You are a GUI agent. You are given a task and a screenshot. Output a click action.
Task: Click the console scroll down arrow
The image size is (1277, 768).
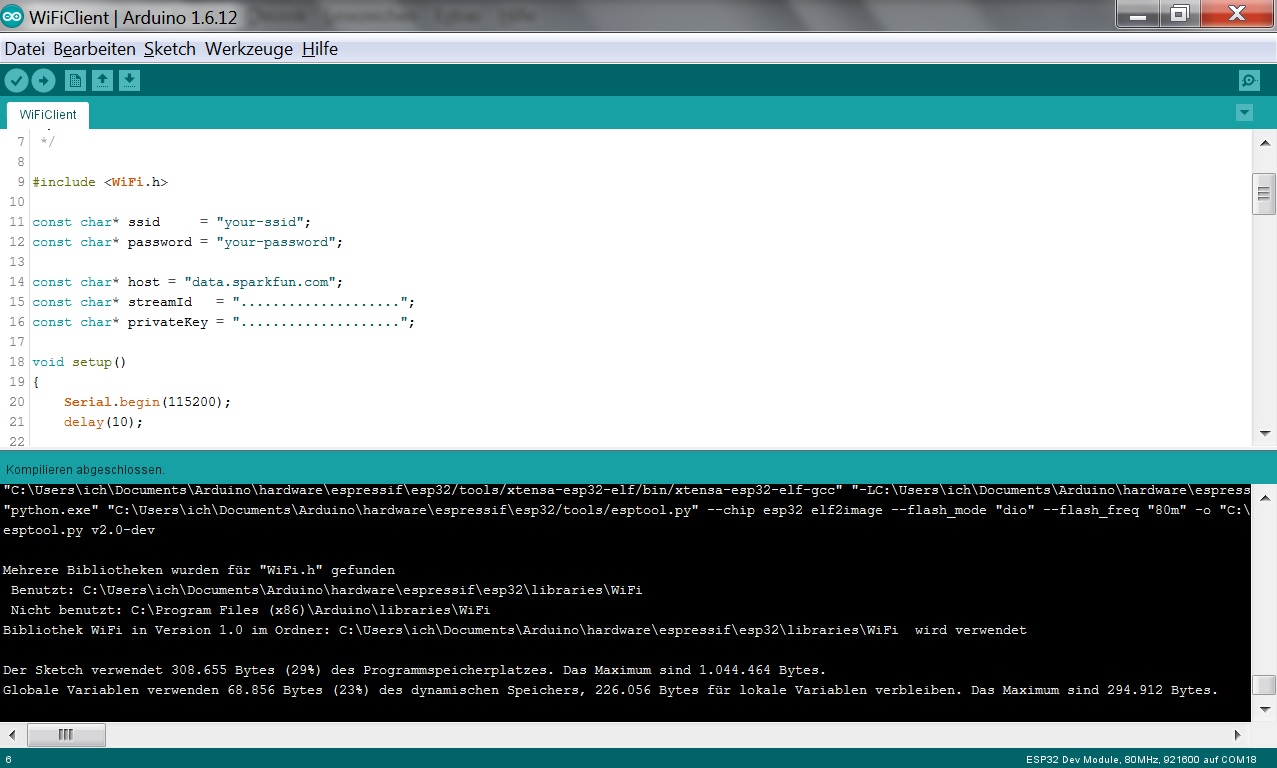click(x=1264, y=709)
